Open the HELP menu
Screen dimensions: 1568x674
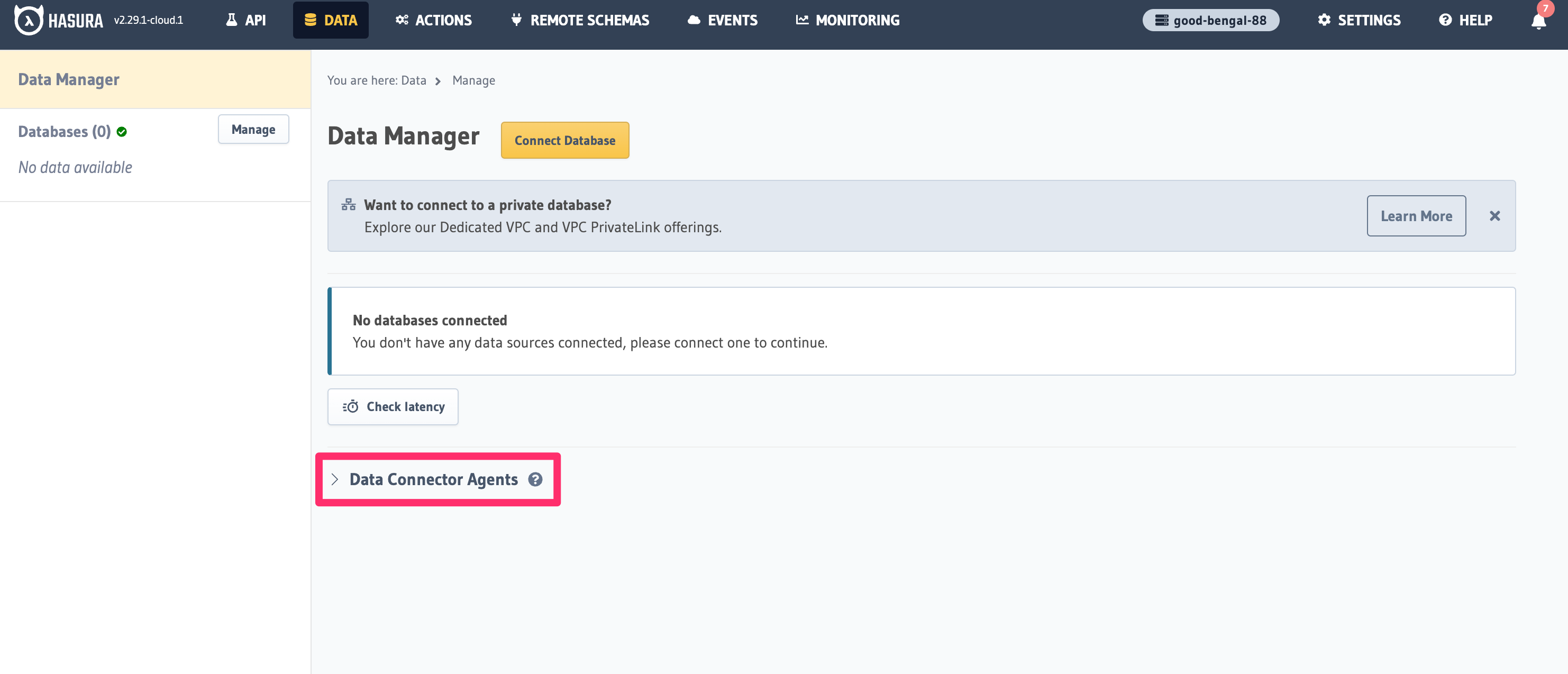[1465, 20]
